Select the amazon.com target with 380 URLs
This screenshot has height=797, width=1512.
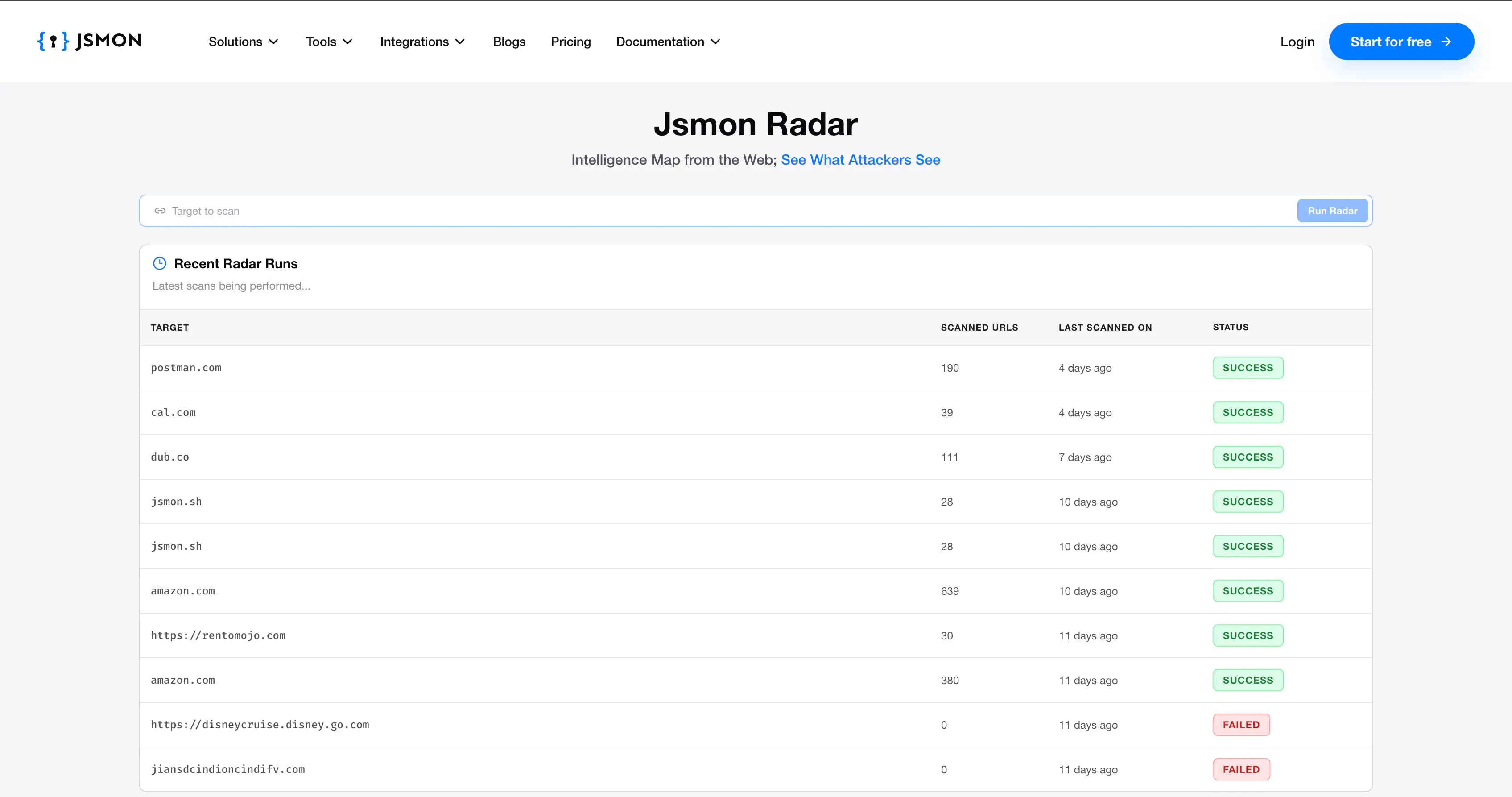pyautogui.click(x=182, y=680)
